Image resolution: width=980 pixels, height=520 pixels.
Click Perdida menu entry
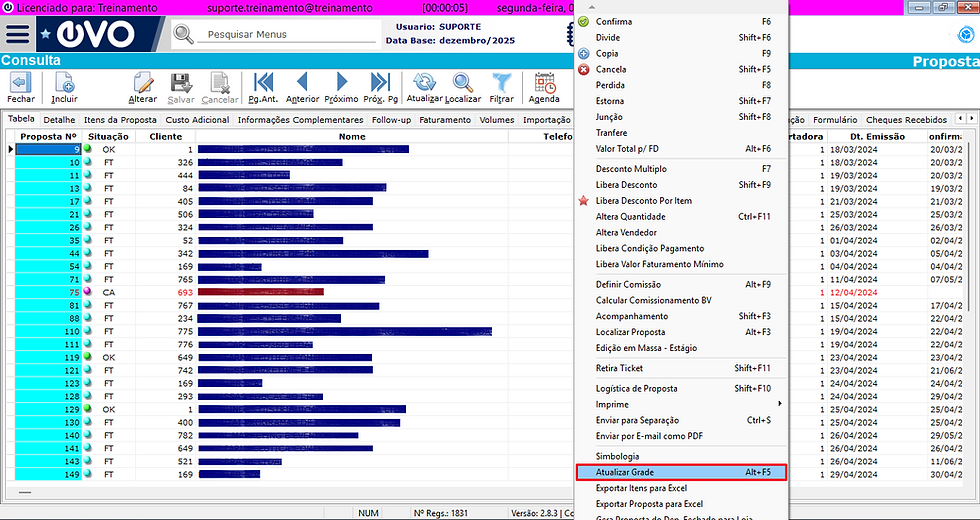pos(681,85)
